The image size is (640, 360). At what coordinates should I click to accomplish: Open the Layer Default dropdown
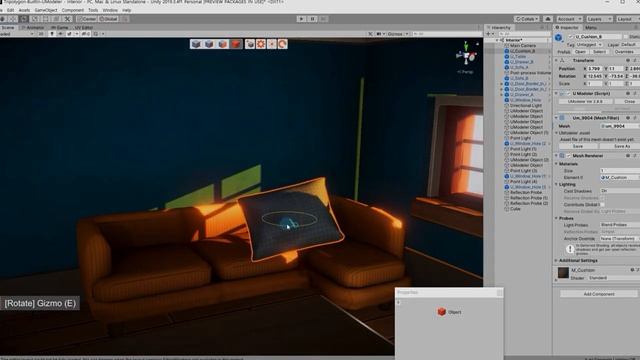click(x=630, y=44)
